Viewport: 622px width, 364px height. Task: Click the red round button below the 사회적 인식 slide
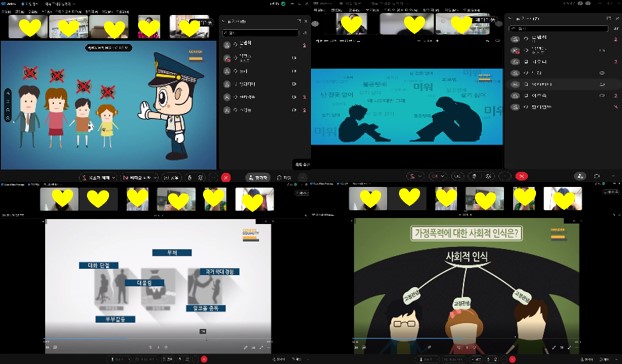pos(512,359)
